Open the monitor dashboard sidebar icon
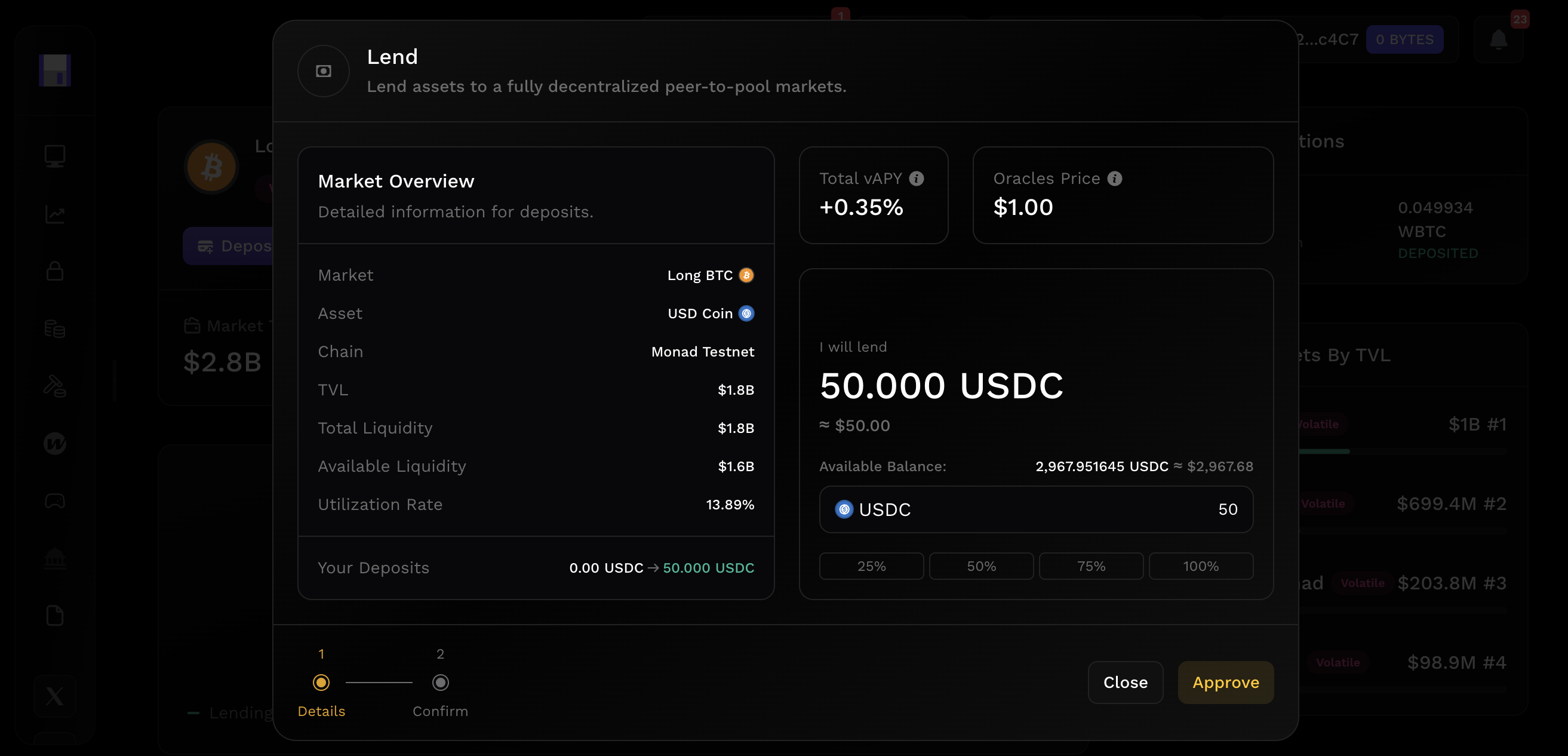Image resolution: width=1568 pixels, height=756 pixels. [55, 156]
